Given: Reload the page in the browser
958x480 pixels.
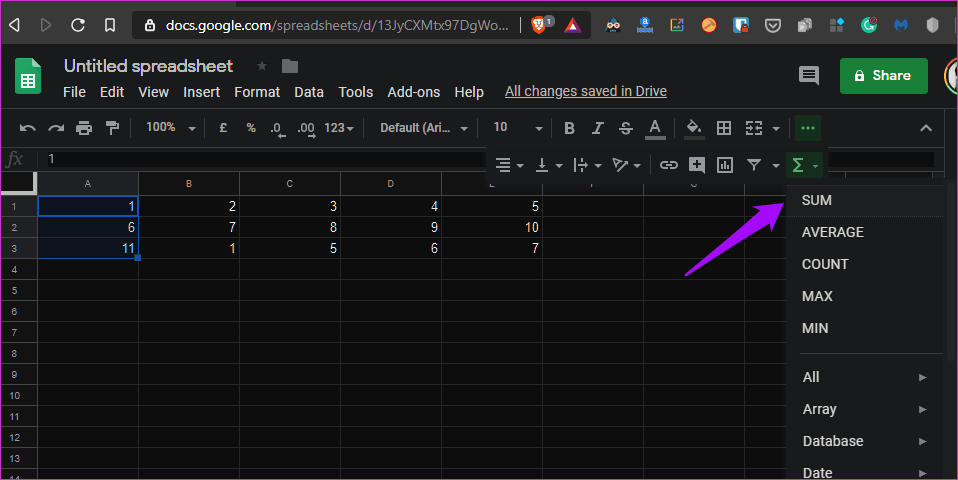Looking at the screenshot, I should [78, 25].
